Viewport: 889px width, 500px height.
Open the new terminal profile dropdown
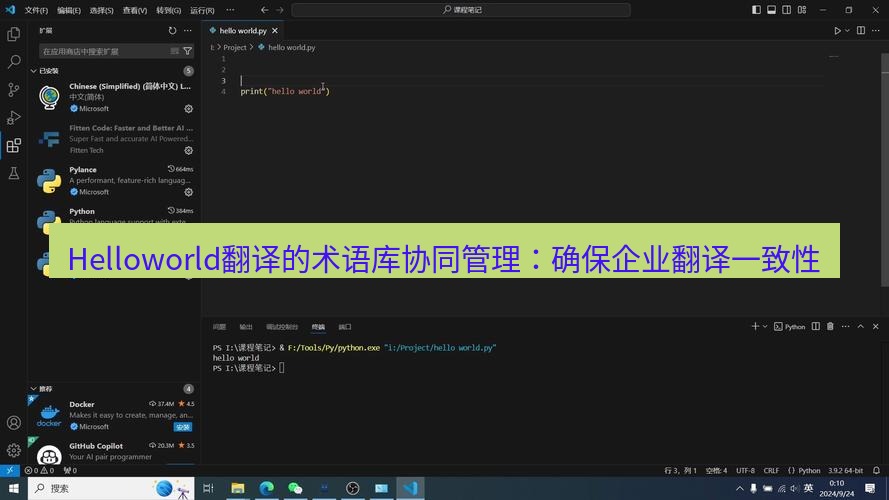[x=765, y=327]
